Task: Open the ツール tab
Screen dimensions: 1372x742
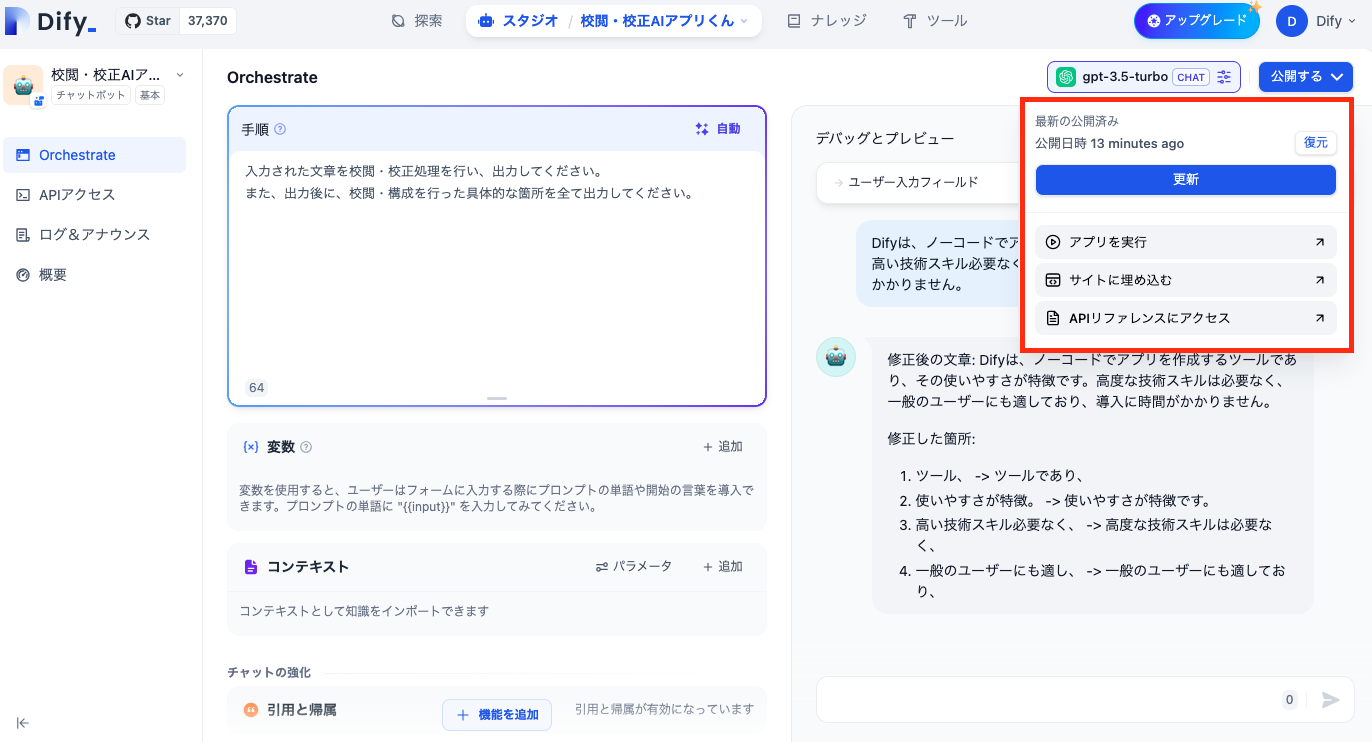Action: pos(934,20)
